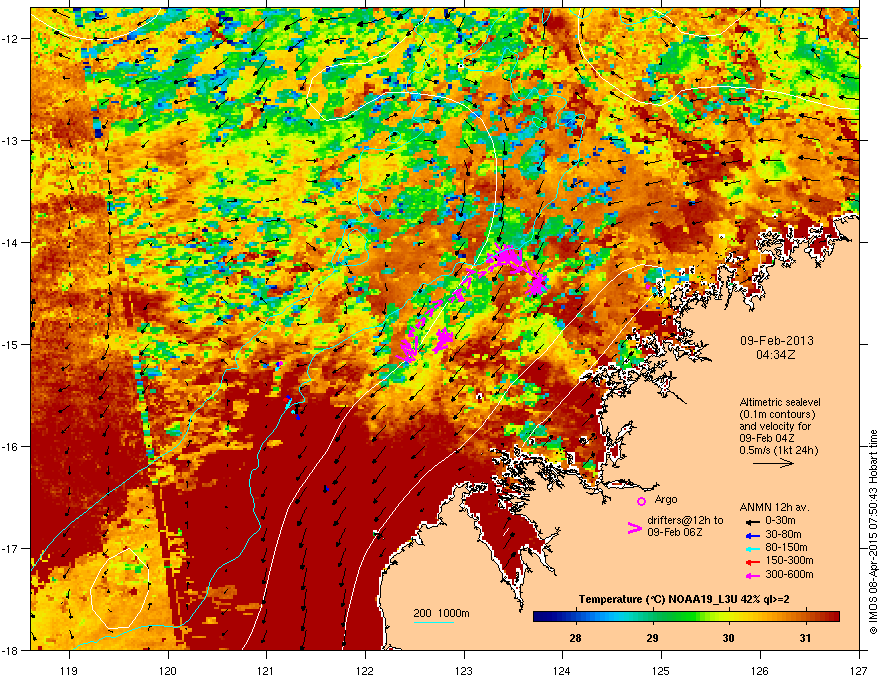Click the longitude axis label 123
The width and height of the screenshot is (880, 680).
pyautogui.click(x=464, y=670)
